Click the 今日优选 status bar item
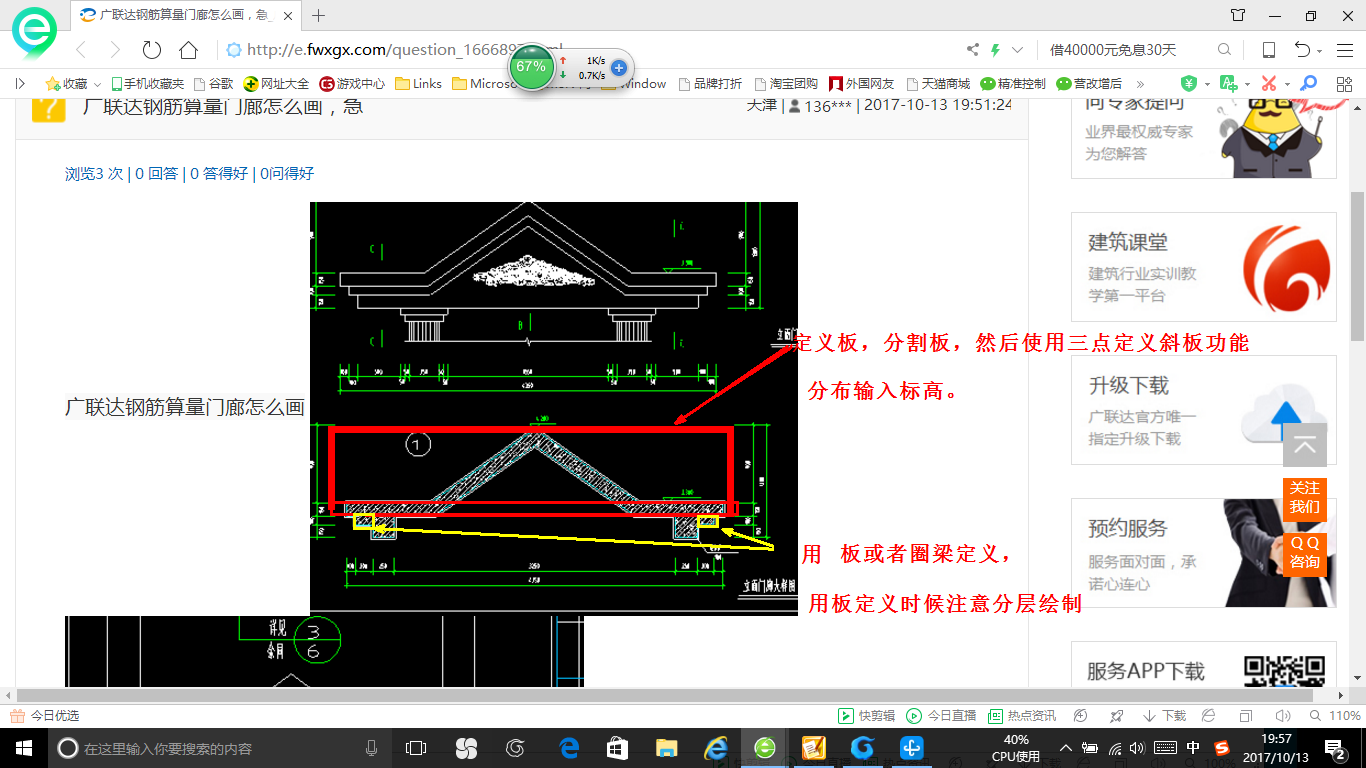1366x768 pixels. coord(44,716)
